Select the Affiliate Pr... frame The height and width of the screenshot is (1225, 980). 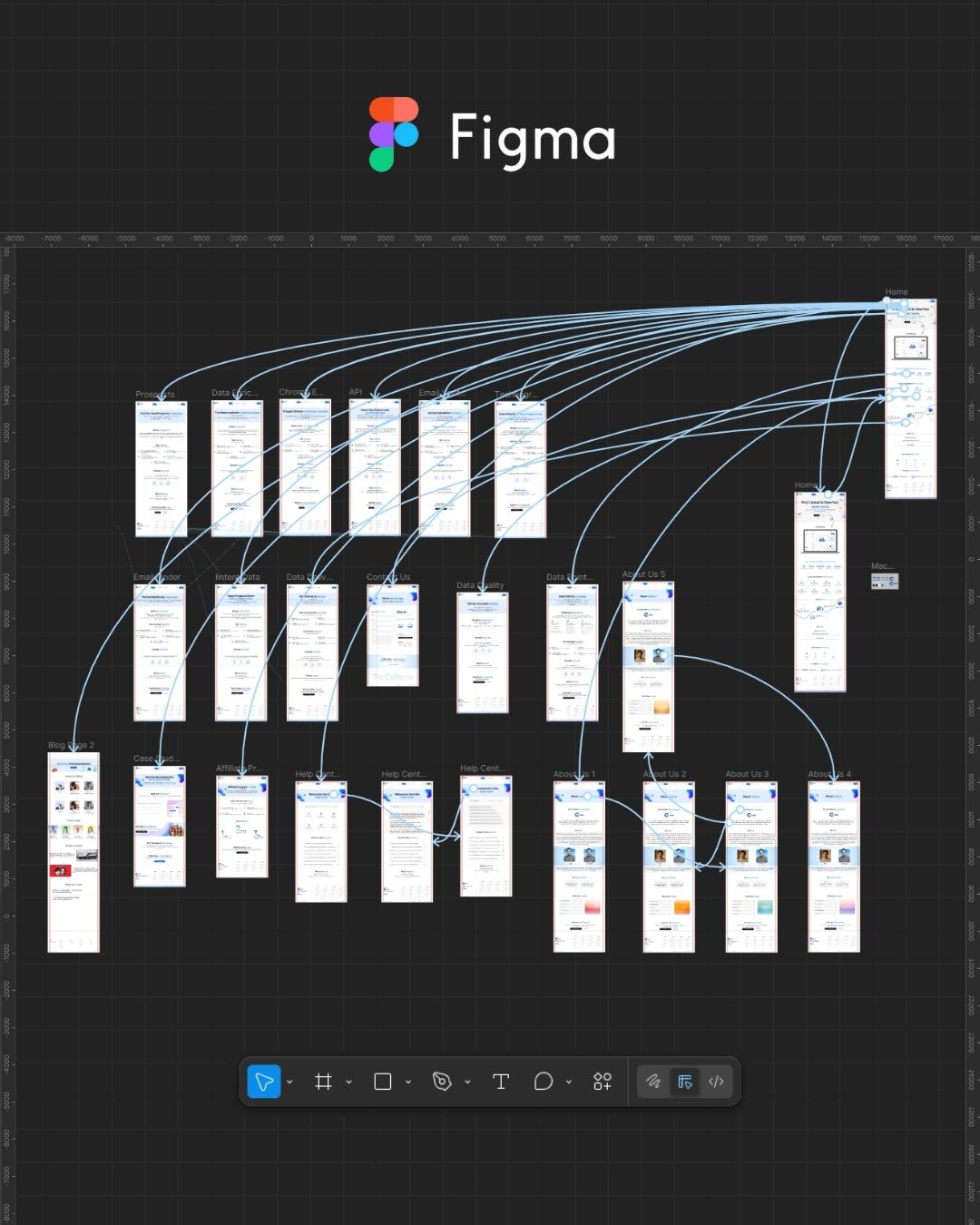[242, 827]
